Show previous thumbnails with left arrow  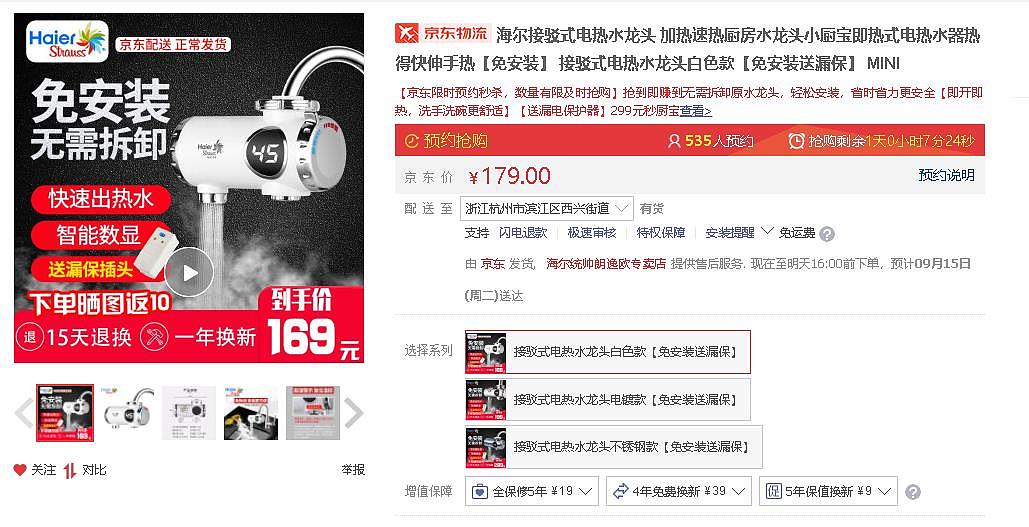click(24, 413)
